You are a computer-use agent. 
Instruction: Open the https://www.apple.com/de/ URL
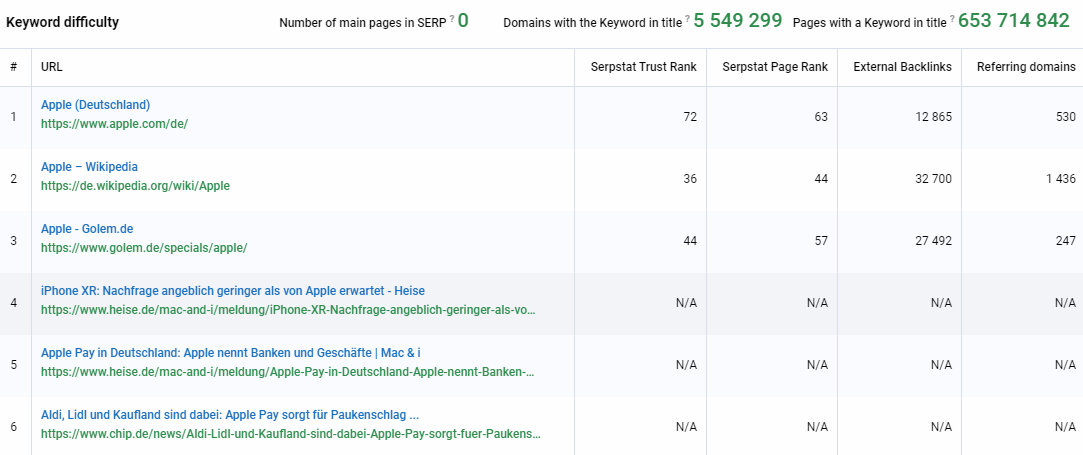[114, 124]
